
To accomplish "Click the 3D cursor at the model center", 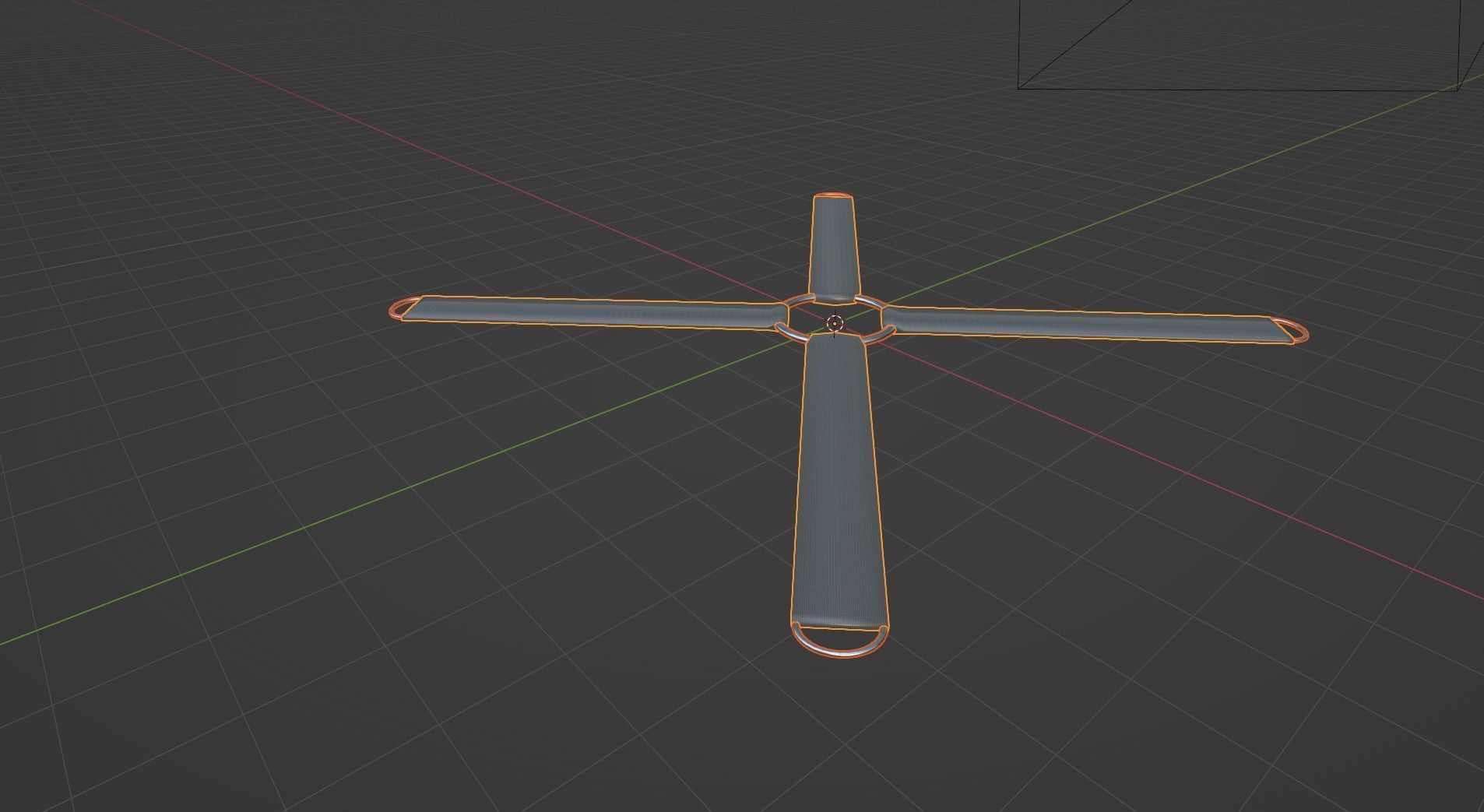I will click(835, 324).
